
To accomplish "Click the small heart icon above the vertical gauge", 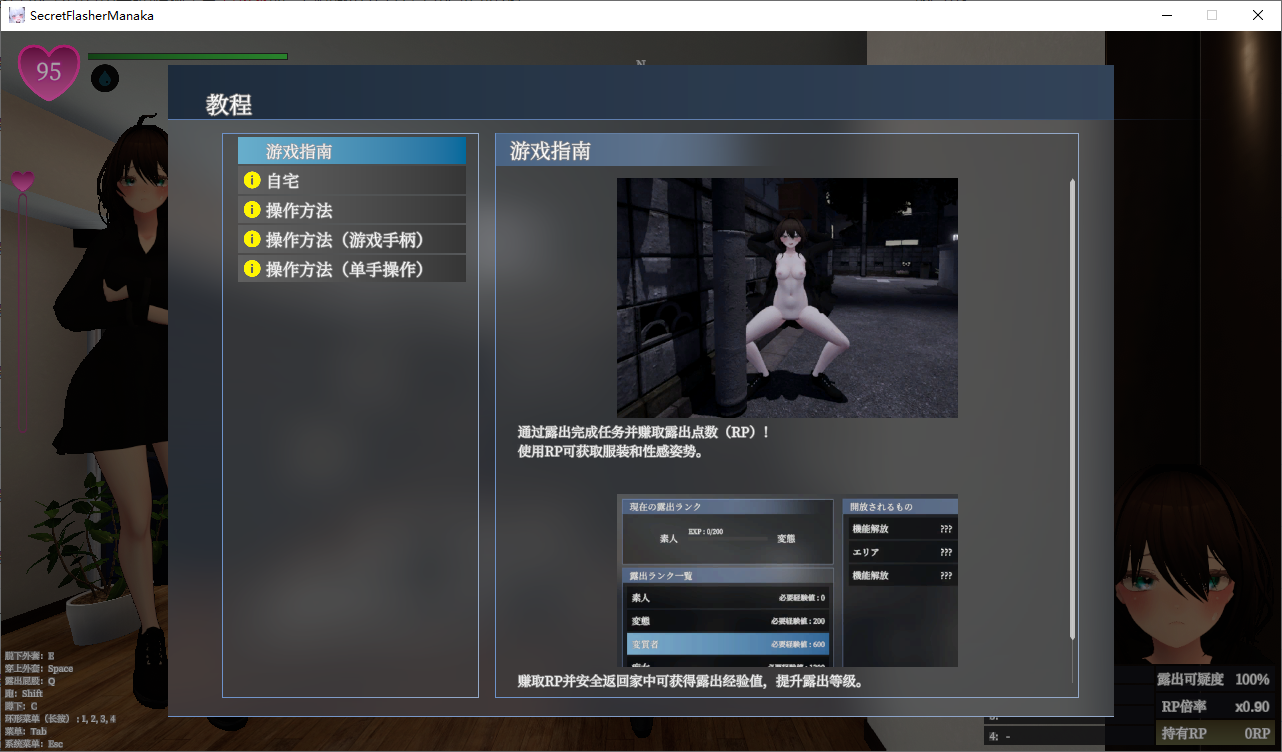I will tap(22, 181).
